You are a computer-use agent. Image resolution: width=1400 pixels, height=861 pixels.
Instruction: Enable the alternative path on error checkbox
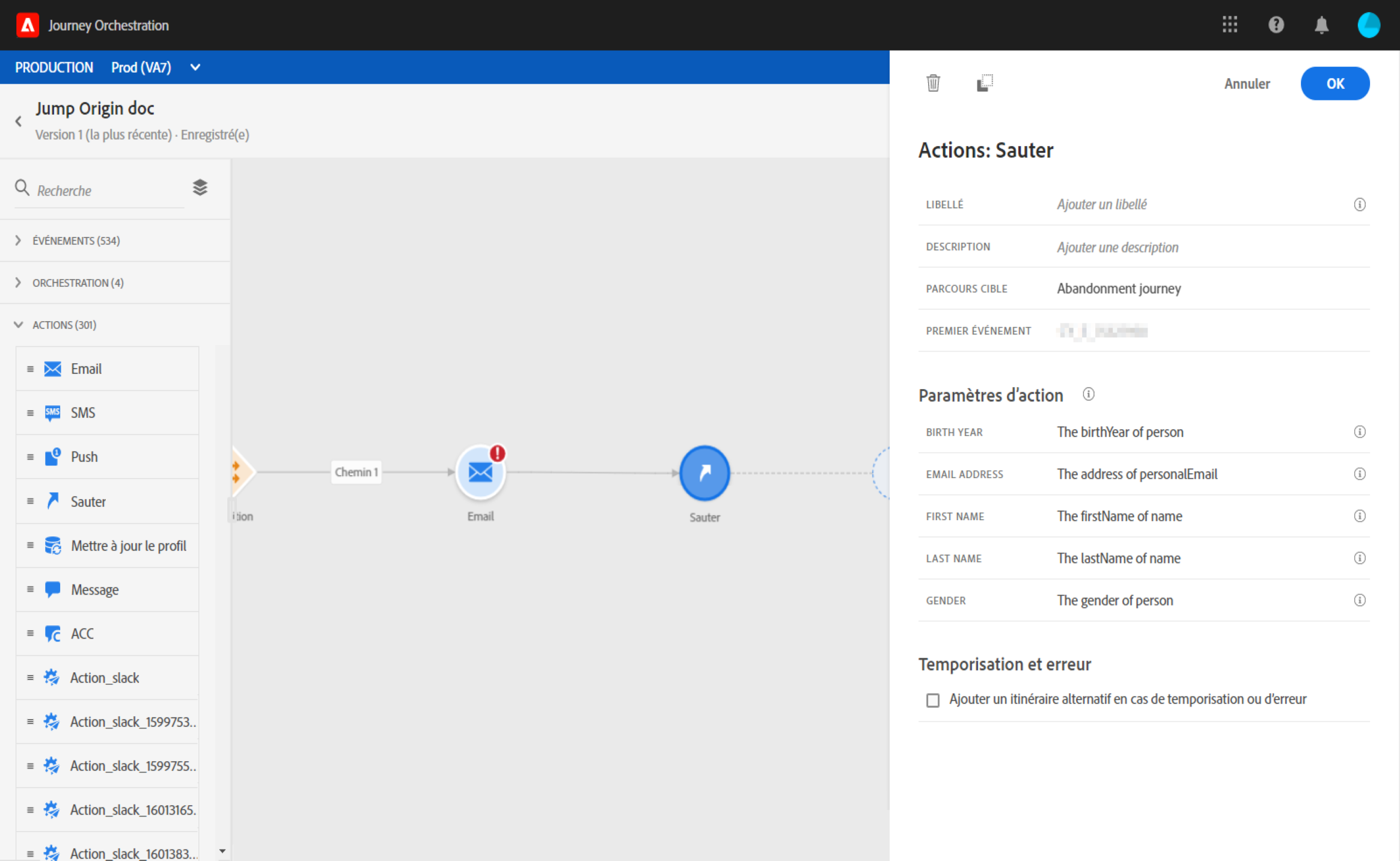click(x=932, y=700)
